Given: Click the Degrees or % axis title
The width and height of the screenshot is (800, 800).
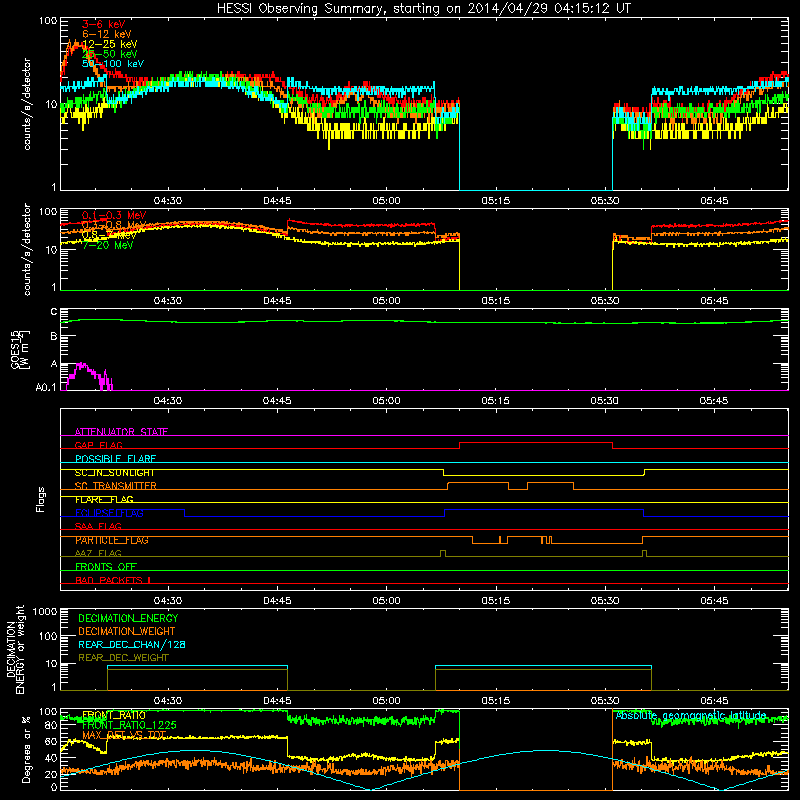Looking at the screenshot, I should [26, 749].
